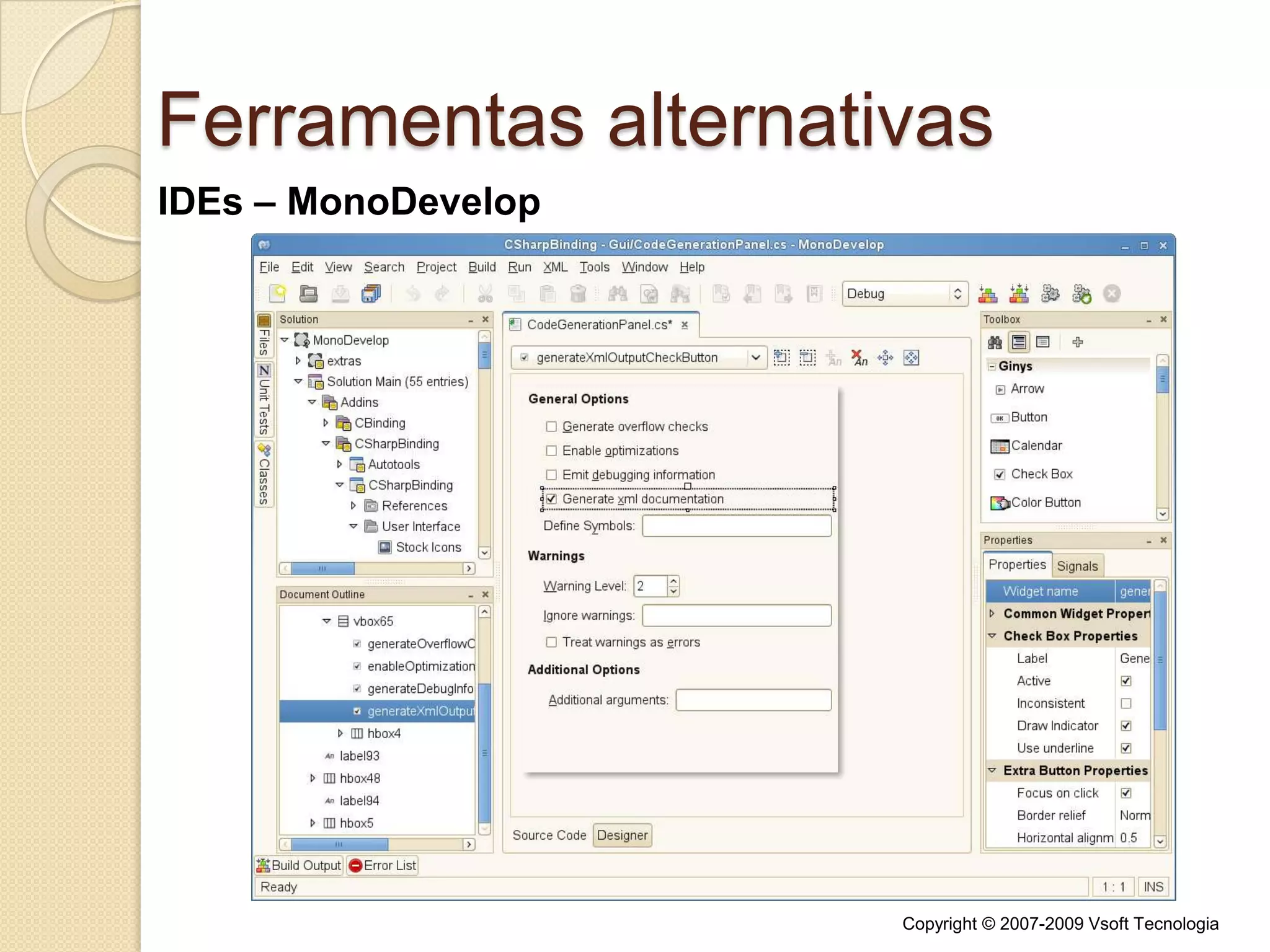This screenshot has height=952, width=1270.
Task: Click the red X remove-label designer icon
Action: (x=859, y=358)
